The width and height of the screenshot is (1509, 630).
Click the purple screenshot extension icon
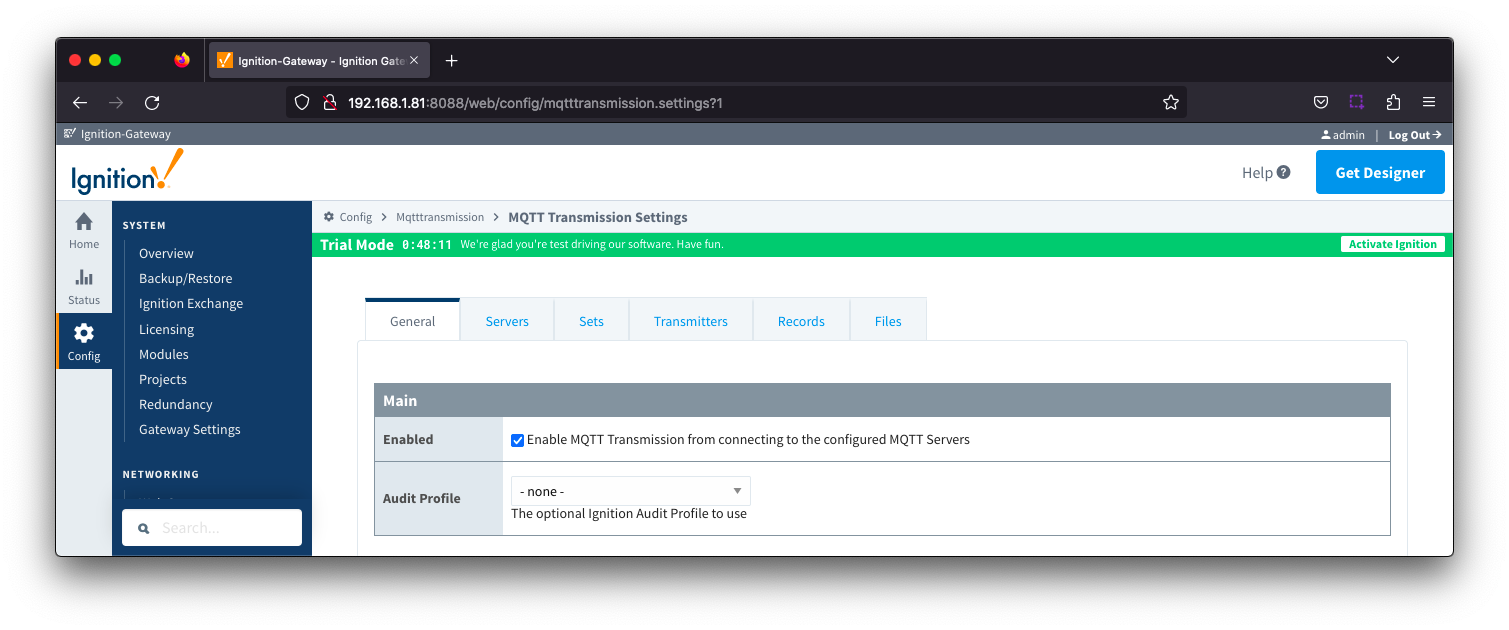coord(1356,102)
